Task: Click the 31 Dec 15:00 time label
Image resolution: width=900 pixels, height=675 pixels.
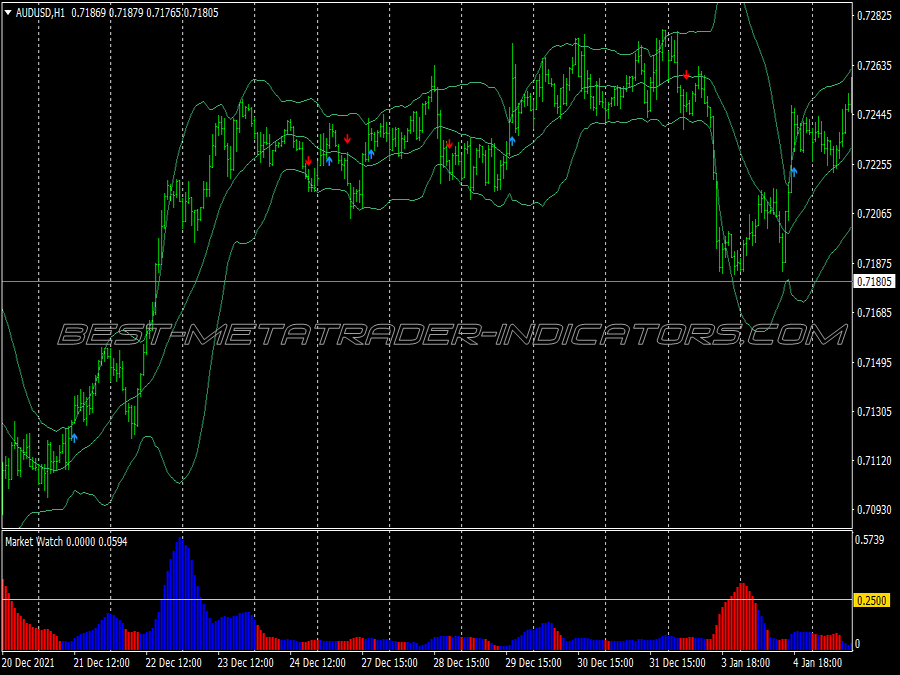Action: pyautogui.click(x=677, y=663)
